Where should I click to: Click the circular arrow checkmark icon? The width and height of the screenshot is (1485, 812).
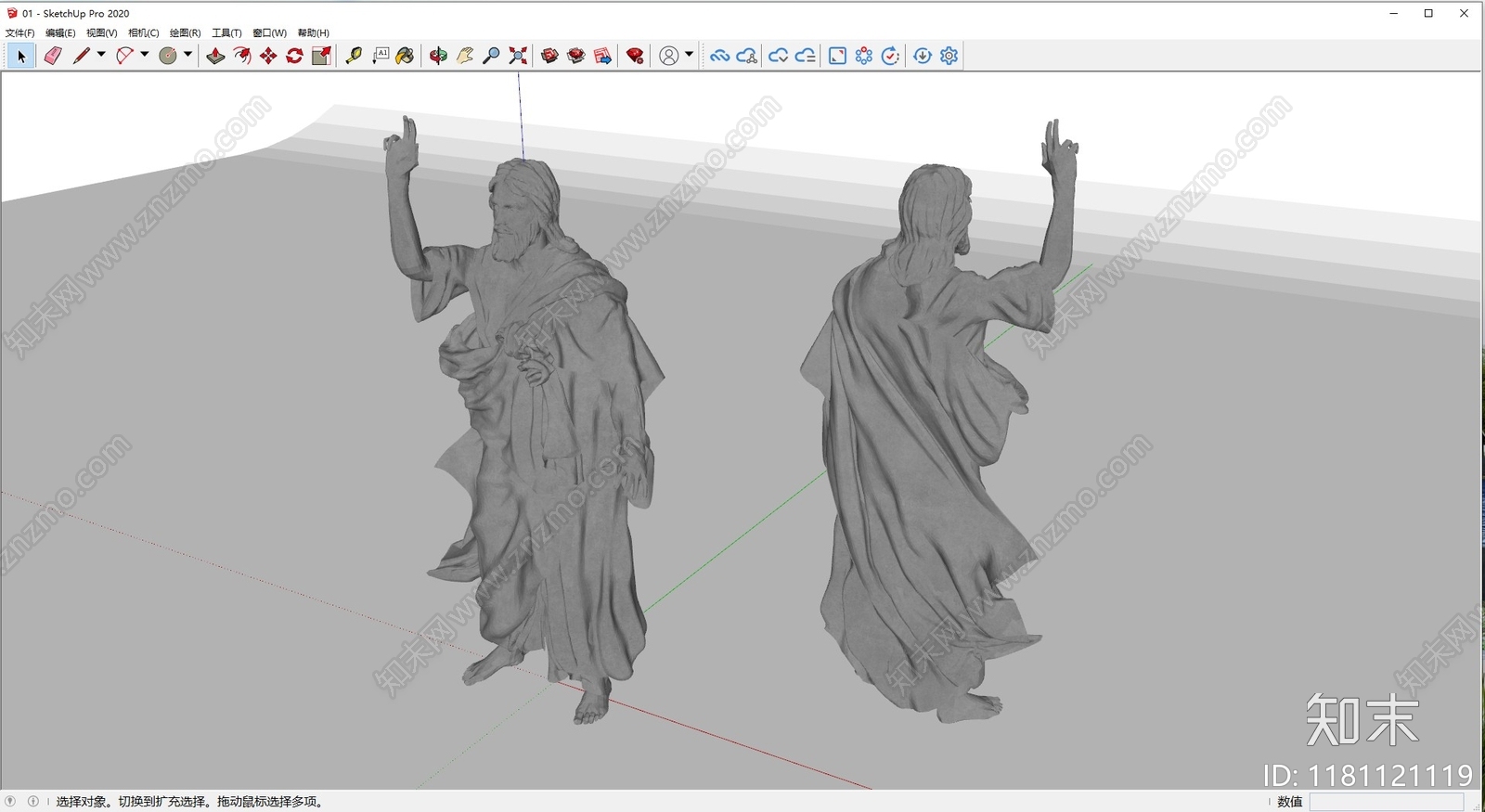(x=890, y=56)
